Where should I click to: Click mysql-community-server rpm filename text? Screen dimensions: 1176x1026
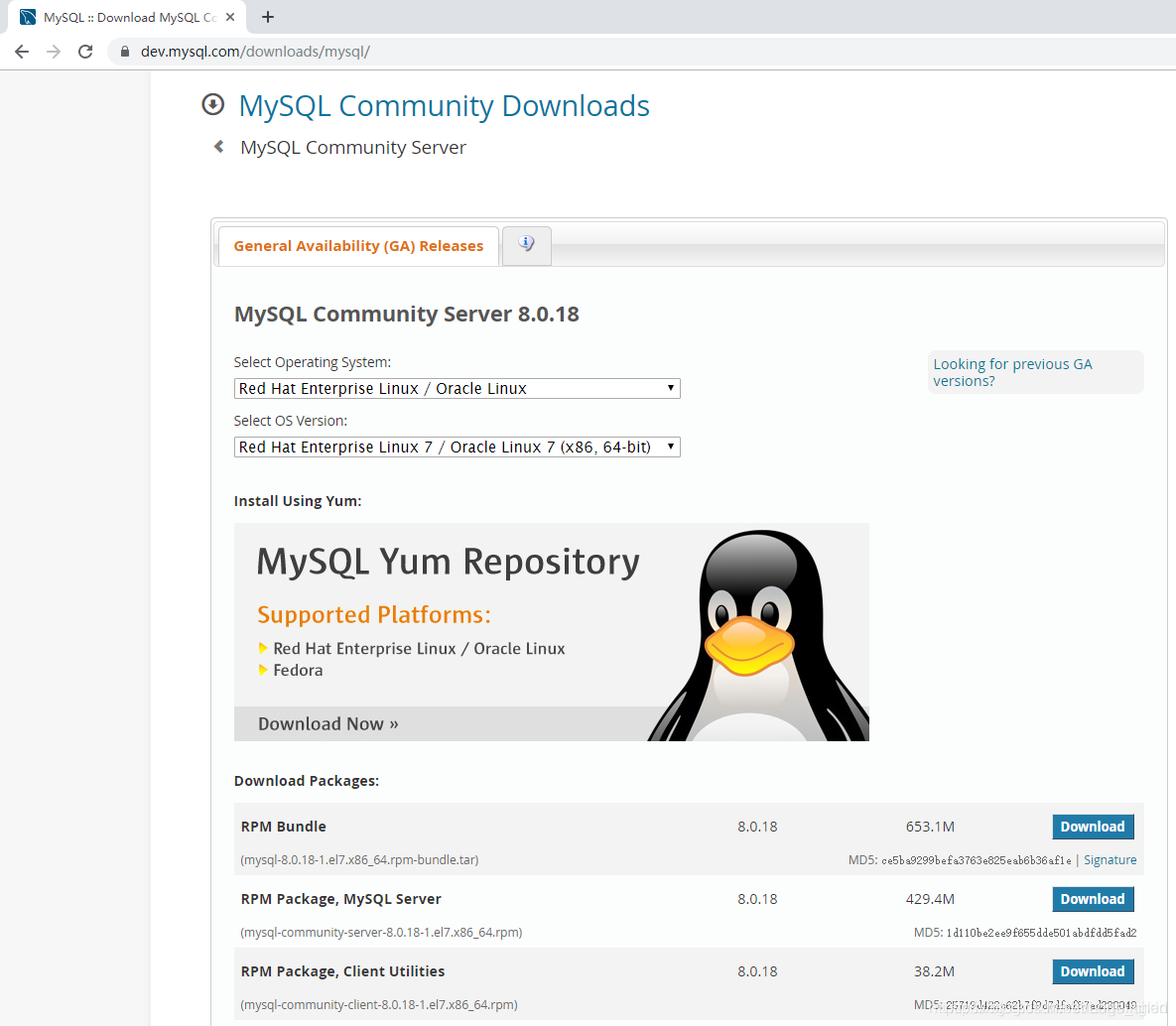coord(381,933)
